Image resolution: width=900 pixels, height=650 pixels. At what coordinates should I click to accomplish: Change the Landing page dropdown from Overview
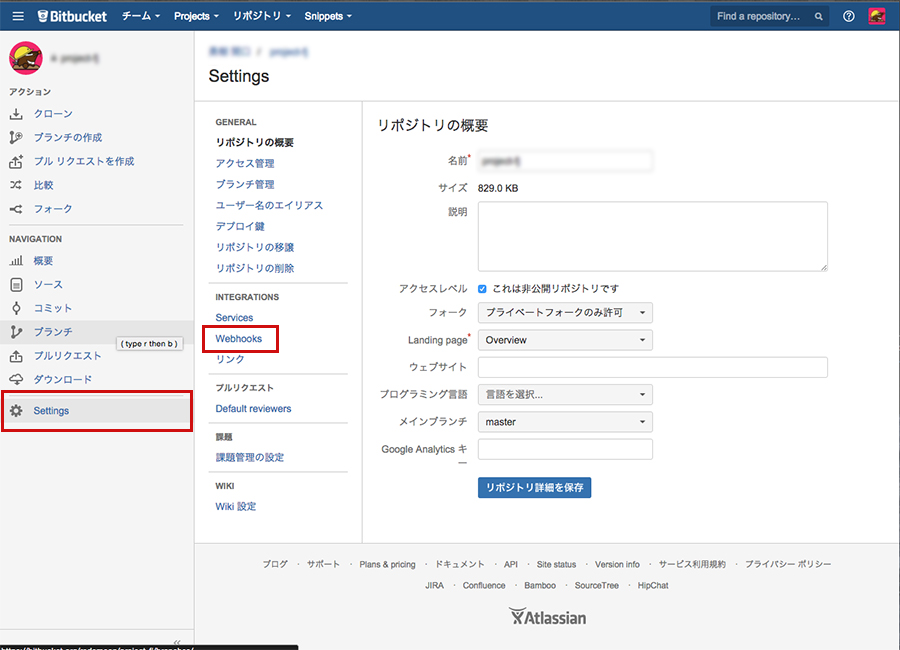tap(564, 340)
